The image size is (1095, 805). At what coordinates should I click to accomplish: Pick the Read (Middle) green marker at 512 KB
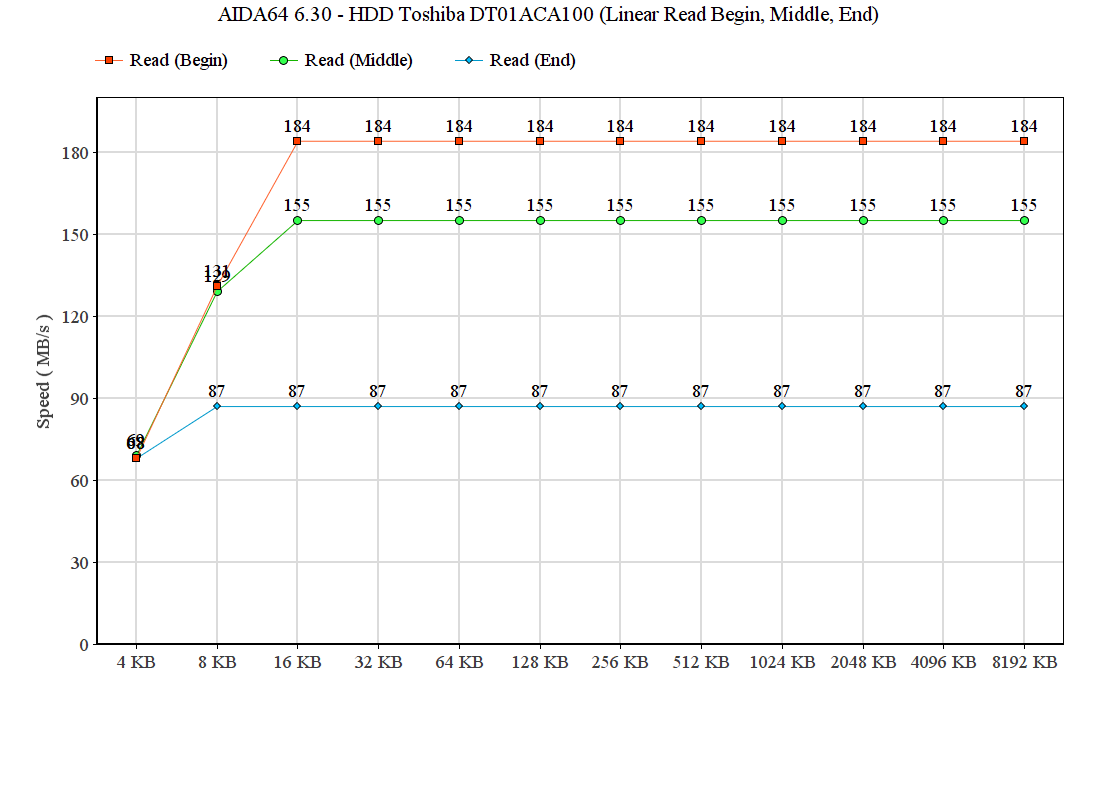701,221
